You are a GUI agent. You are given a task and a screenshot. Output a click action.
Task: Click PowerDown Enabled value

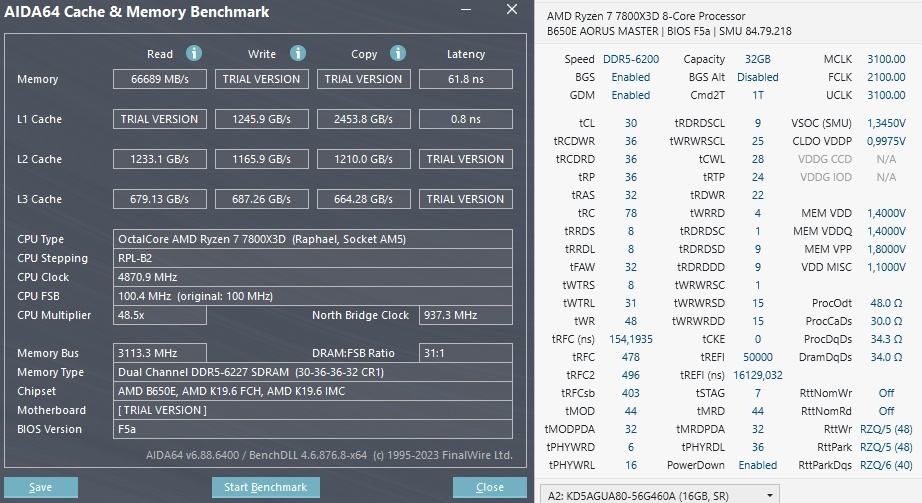[757, 465]
